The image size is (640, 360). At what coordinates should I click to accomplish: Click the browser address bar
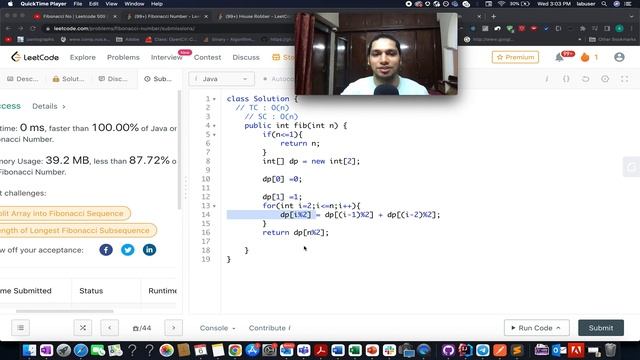168,29
